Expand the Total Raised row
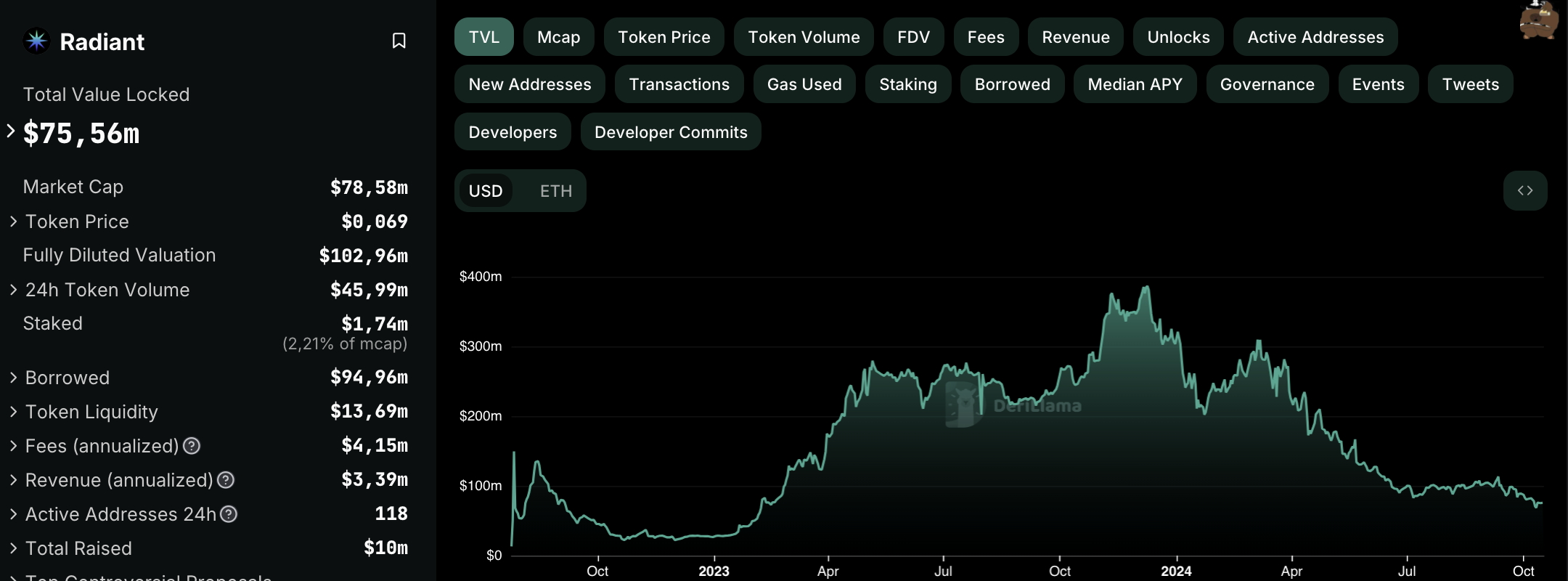This screenshot has width=1568, height=581. (13, 548)
